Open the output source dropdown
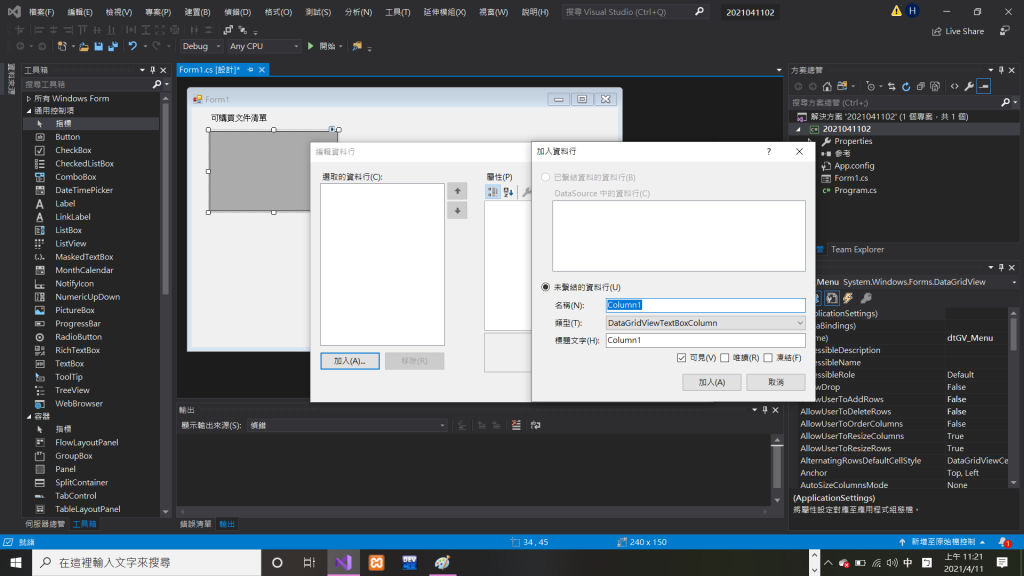The width and height of the screenshot is (1024, 576). point(347,426)
